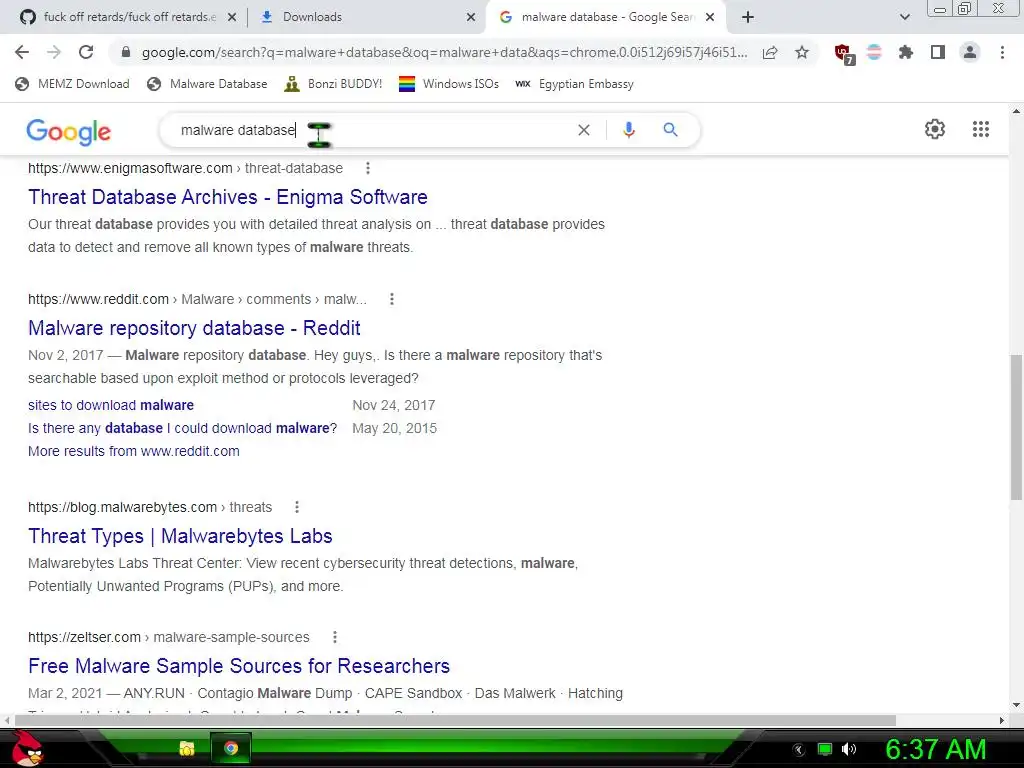Open Threat Database Archives - Enigma Software
This screenshot has width=1024, height=768.
(x=228, y=197)
